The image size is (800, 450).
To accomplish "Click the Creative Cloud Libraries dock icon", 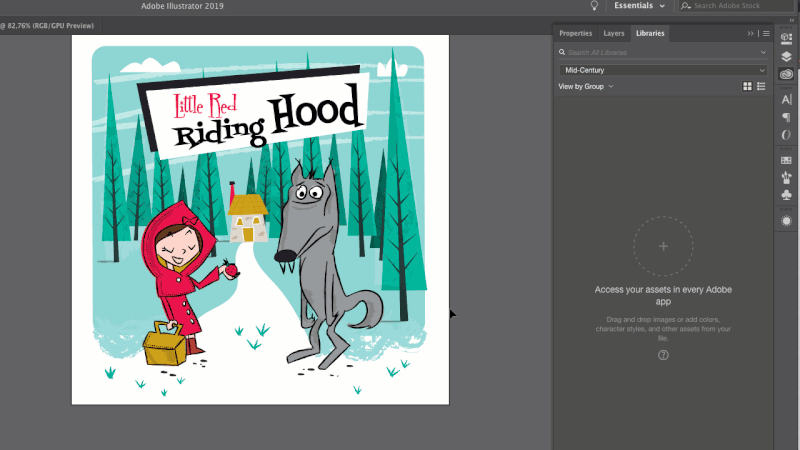I will coord(786,73).
